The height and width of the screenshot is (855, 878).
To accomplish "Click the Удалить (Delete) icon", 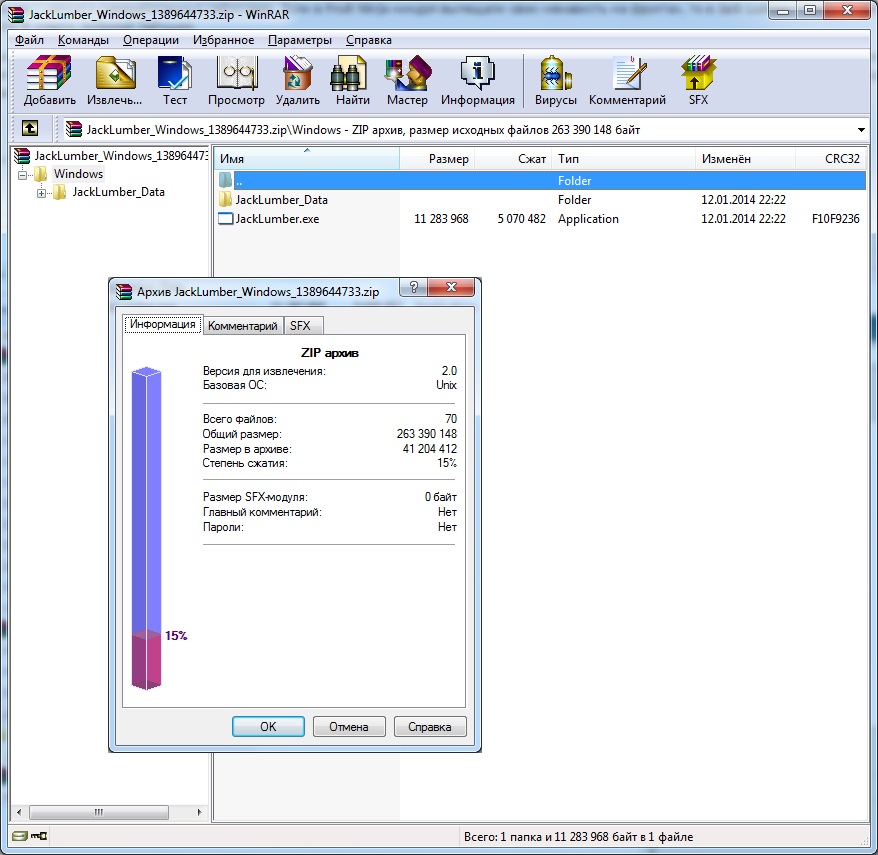I will (297, 81).
